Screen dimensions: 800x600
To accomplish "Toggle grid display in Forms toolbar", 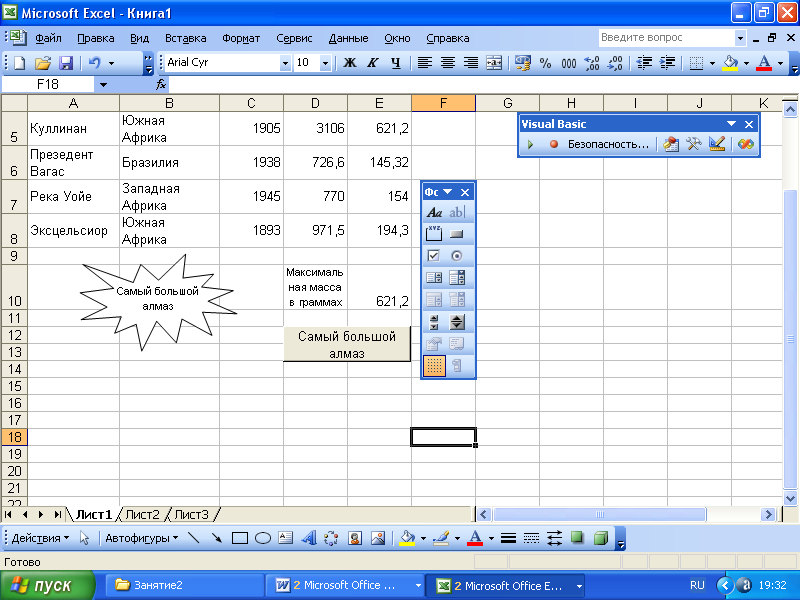I will click(434, 366).
